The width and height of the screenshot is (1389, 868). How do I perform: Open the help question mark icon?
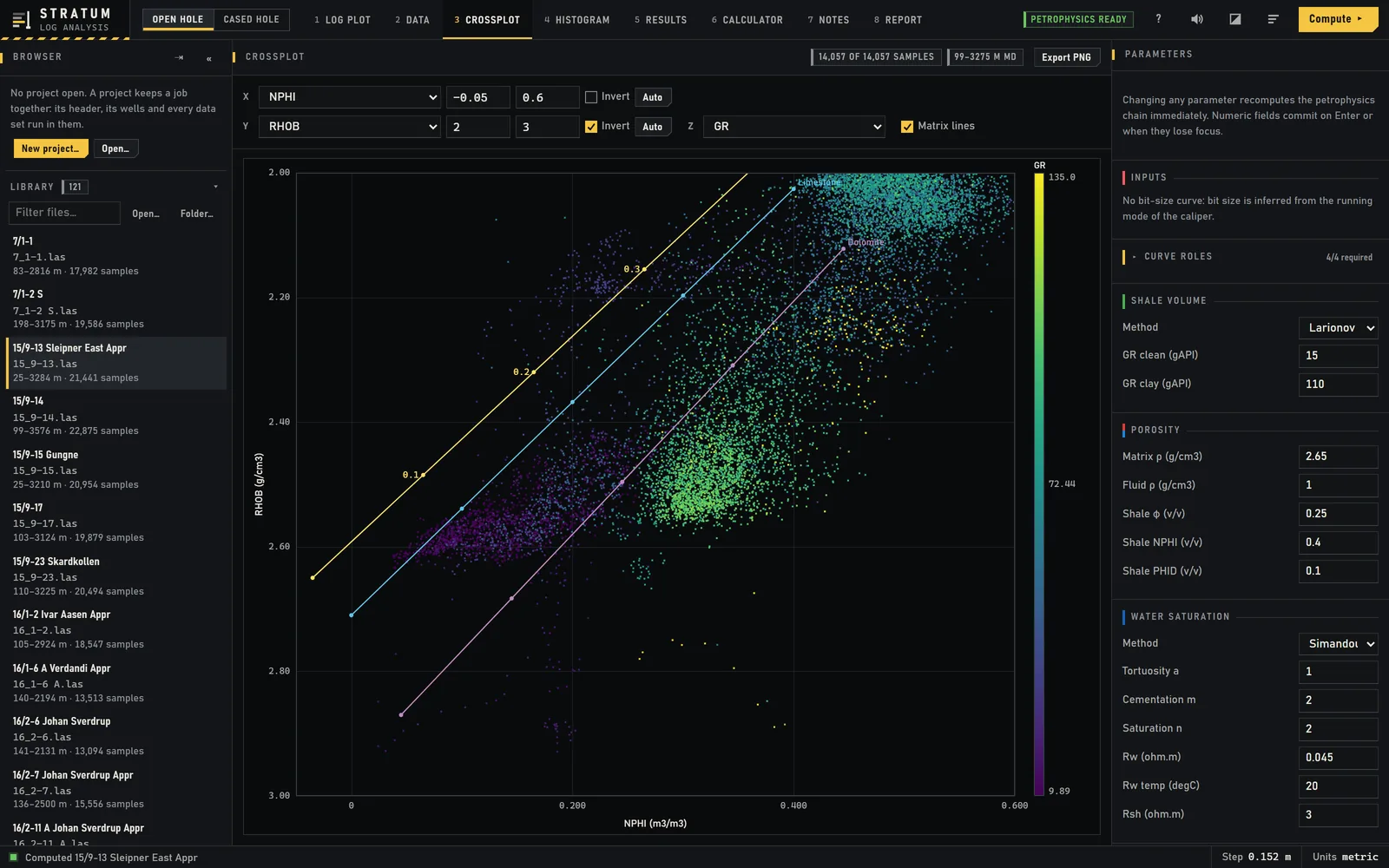(x=1158, y=19)
